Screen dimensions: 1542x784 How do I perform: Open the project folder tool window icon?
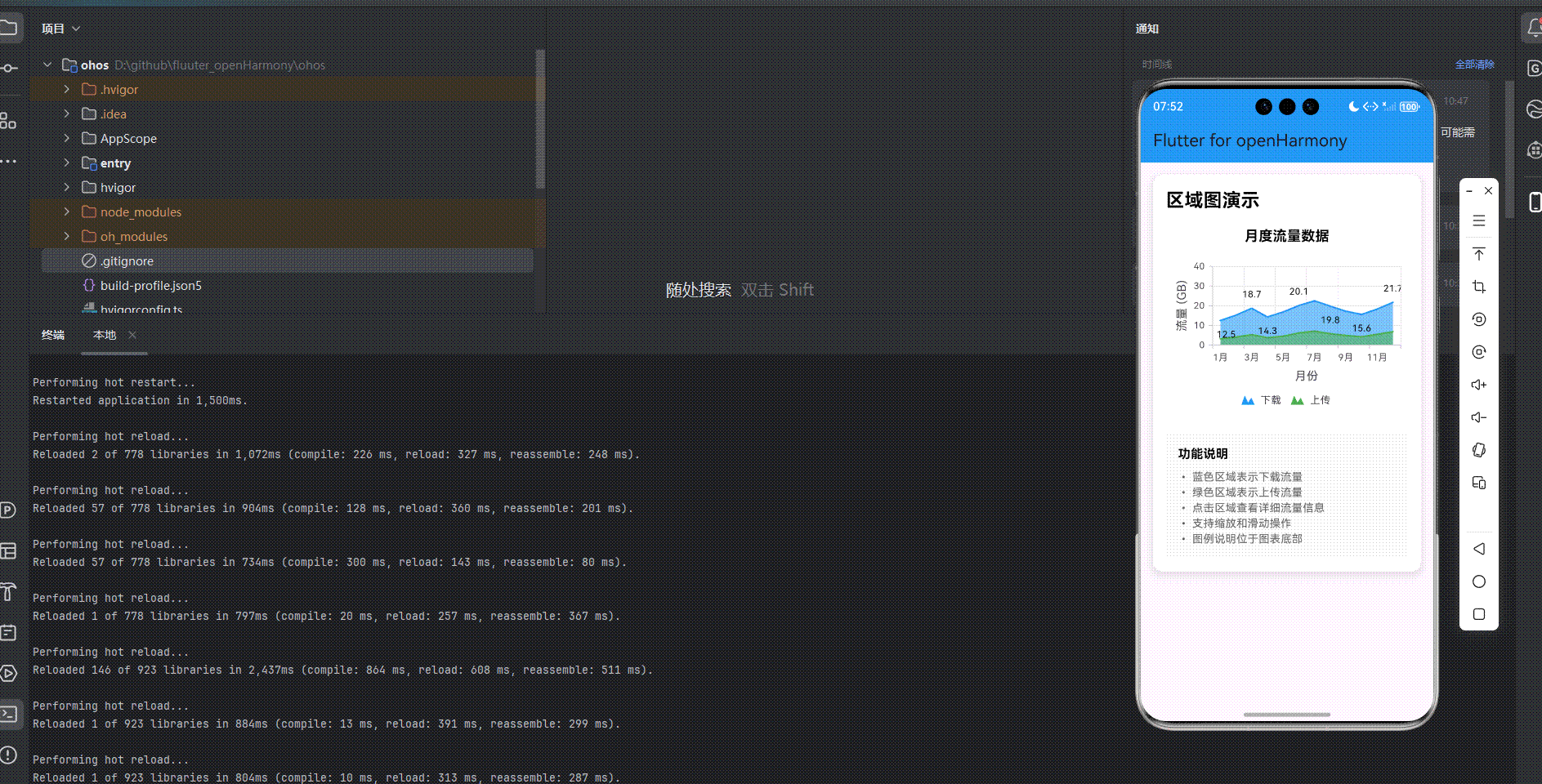(8, 28)
